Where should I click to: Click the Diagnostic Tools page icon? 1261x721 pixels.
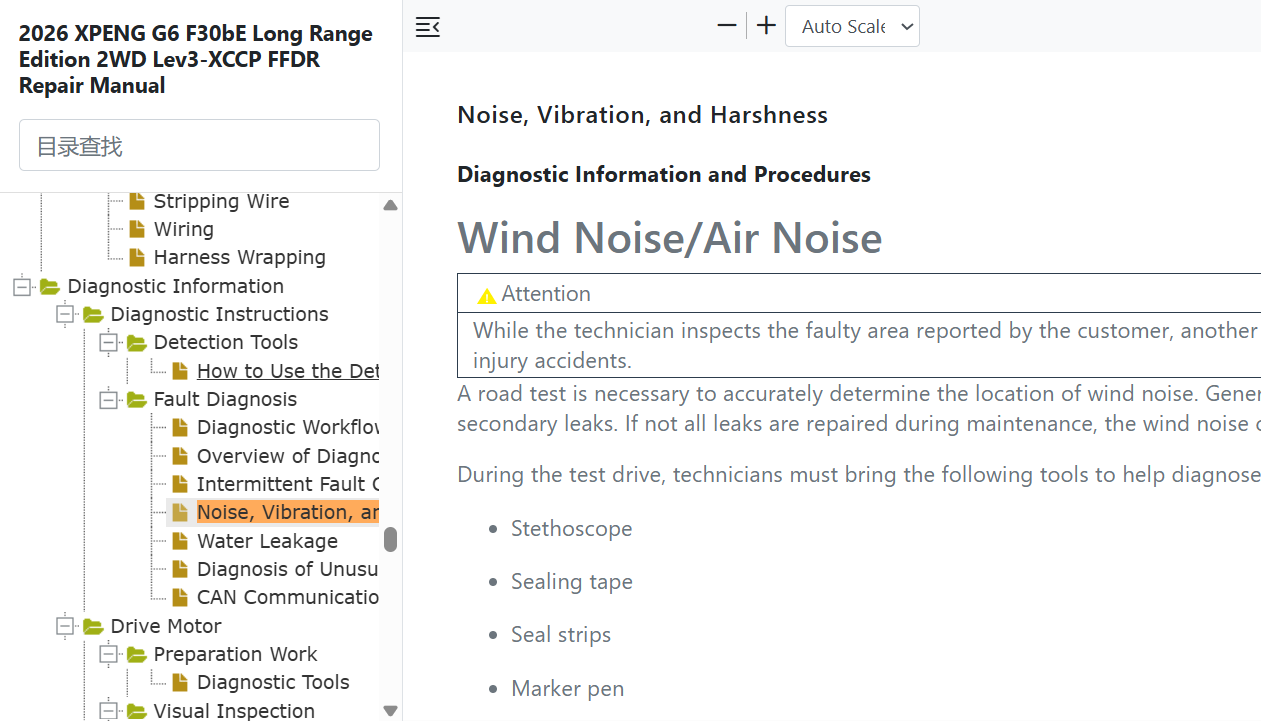click(180, 682)
